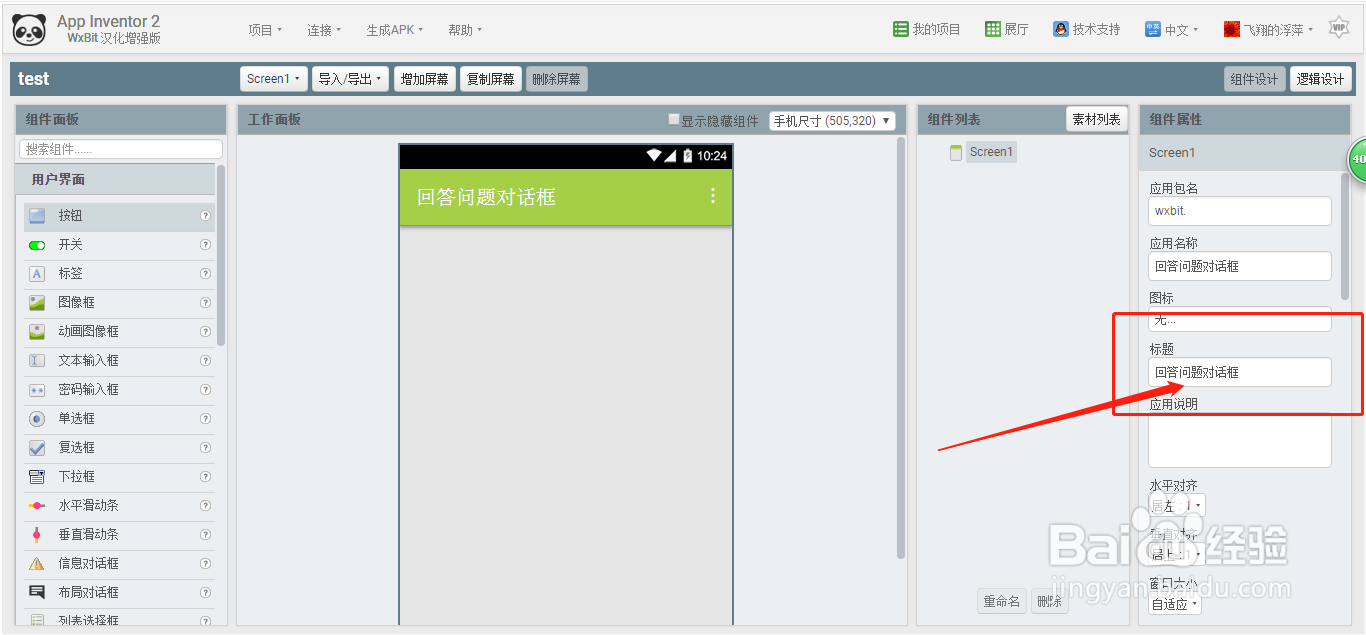Select the 单选框 radio component icon

pyautogui.click(x=37, y=419)
